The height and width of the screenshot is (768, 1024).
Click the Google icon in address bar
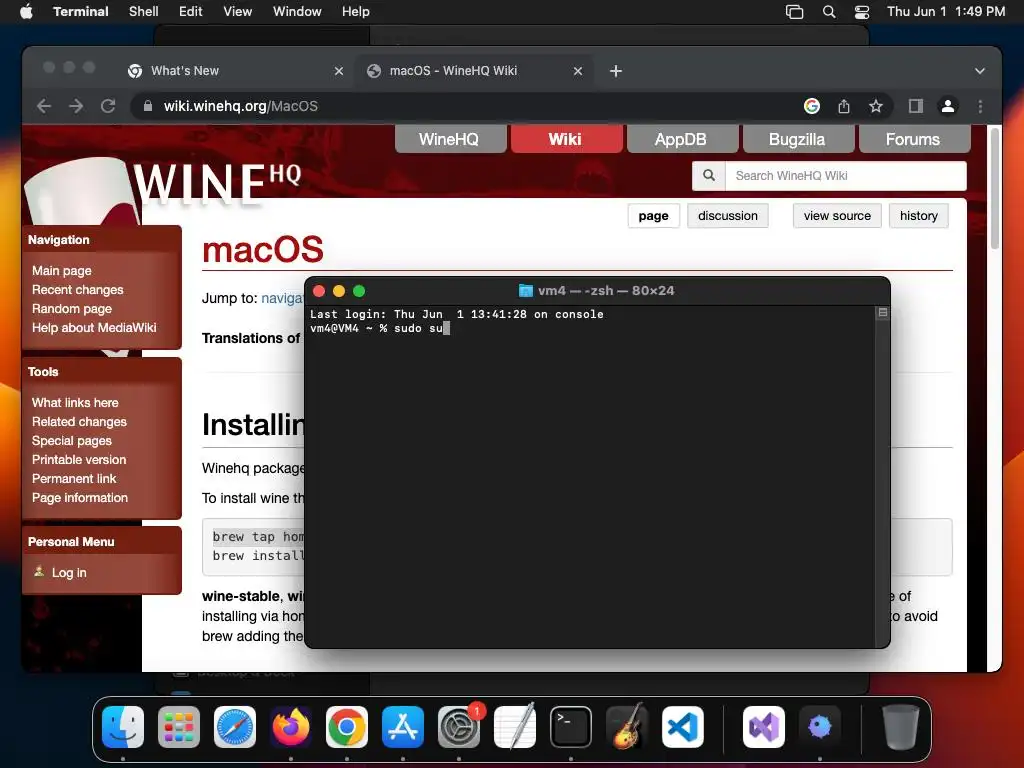tap(812, 106)
